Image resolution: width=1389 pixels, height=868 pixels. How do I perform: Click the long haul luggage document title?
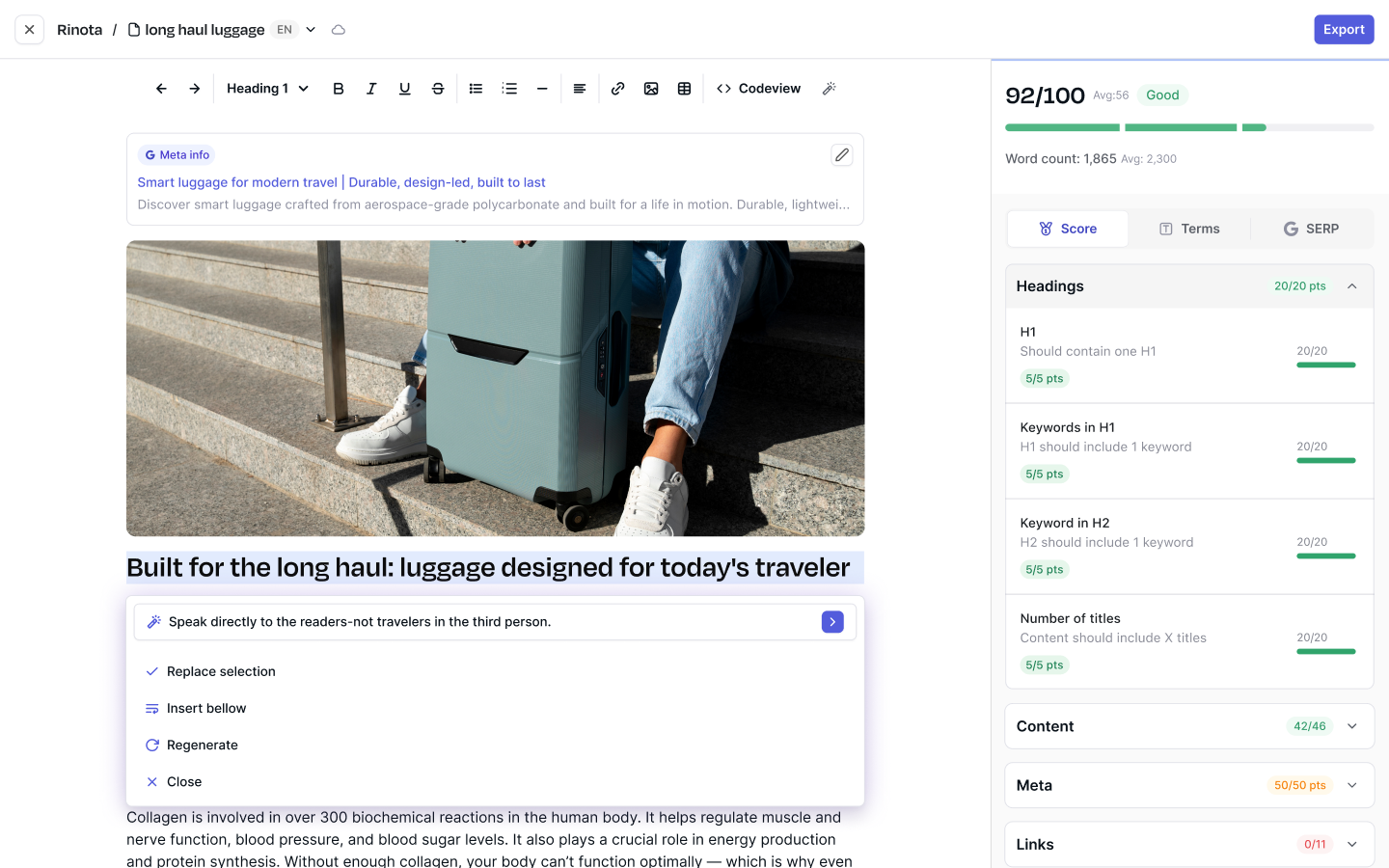coord(204,30)
